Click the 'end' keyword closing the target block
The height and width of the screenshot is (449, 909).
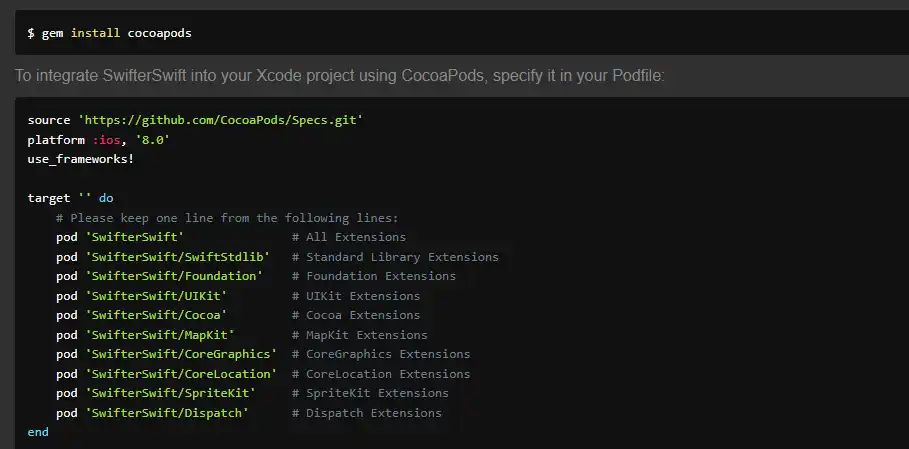pyautogui.click(x=38, y=432)
